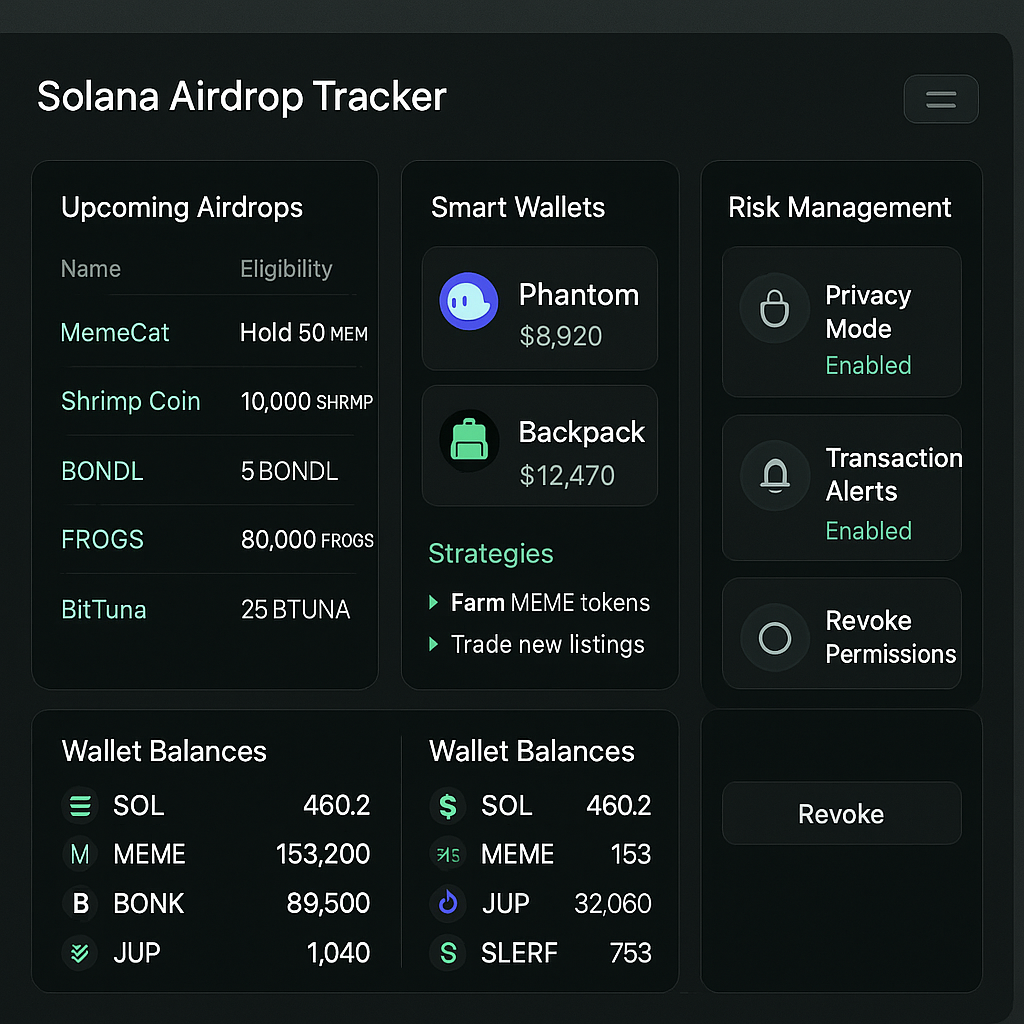Click MEME balance 153,200

tap(323, 854)
